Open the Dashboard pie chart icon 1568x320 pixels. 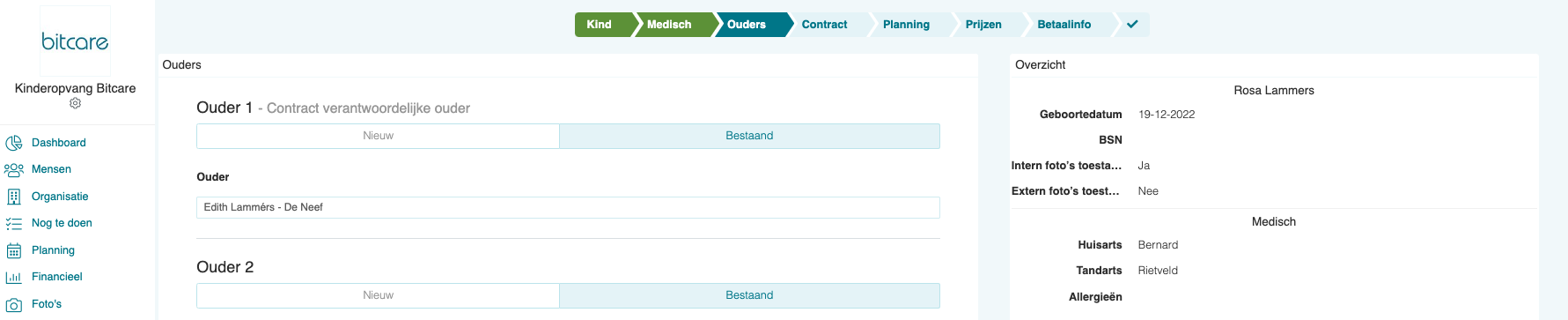tap(13, 143)
